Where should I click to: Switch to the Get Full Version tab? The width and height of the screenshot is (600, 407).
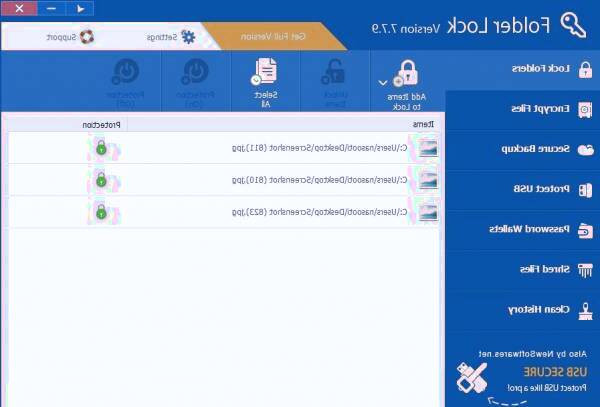(273, 37)
